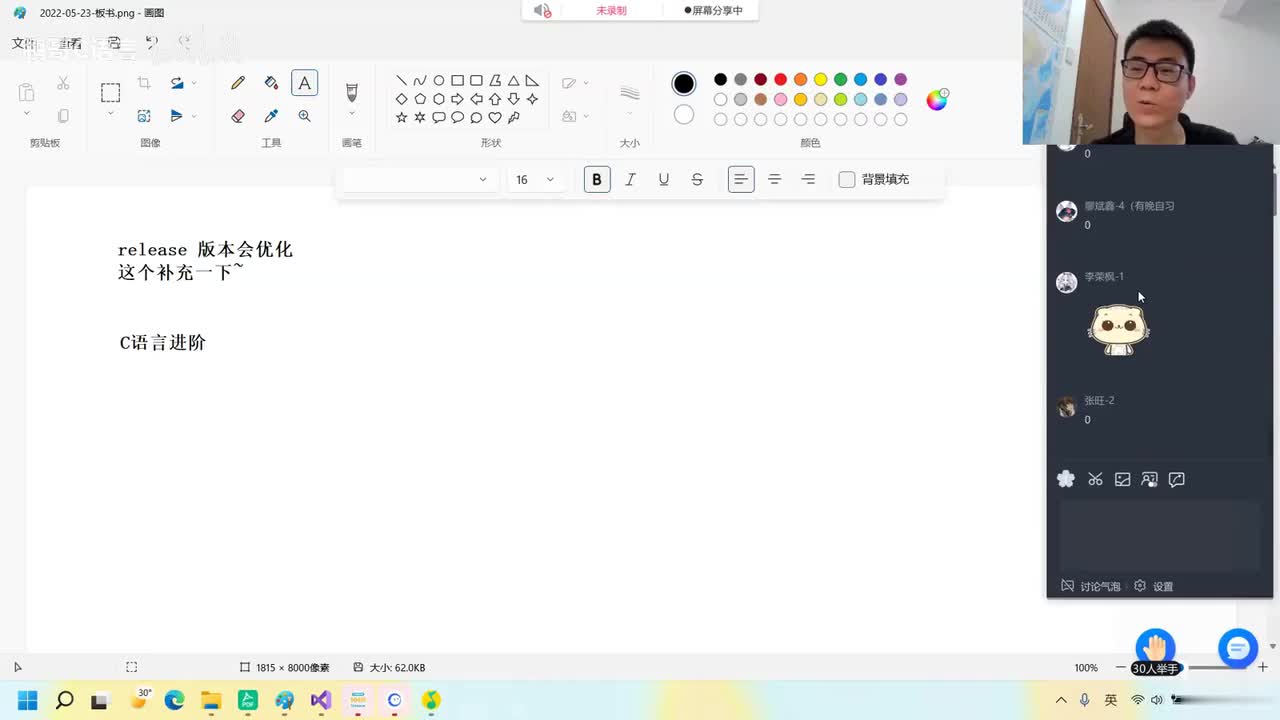This screenshot has height=720, width=1280.
Task: Set text alignment to center
Action: (x=774, y=179)
